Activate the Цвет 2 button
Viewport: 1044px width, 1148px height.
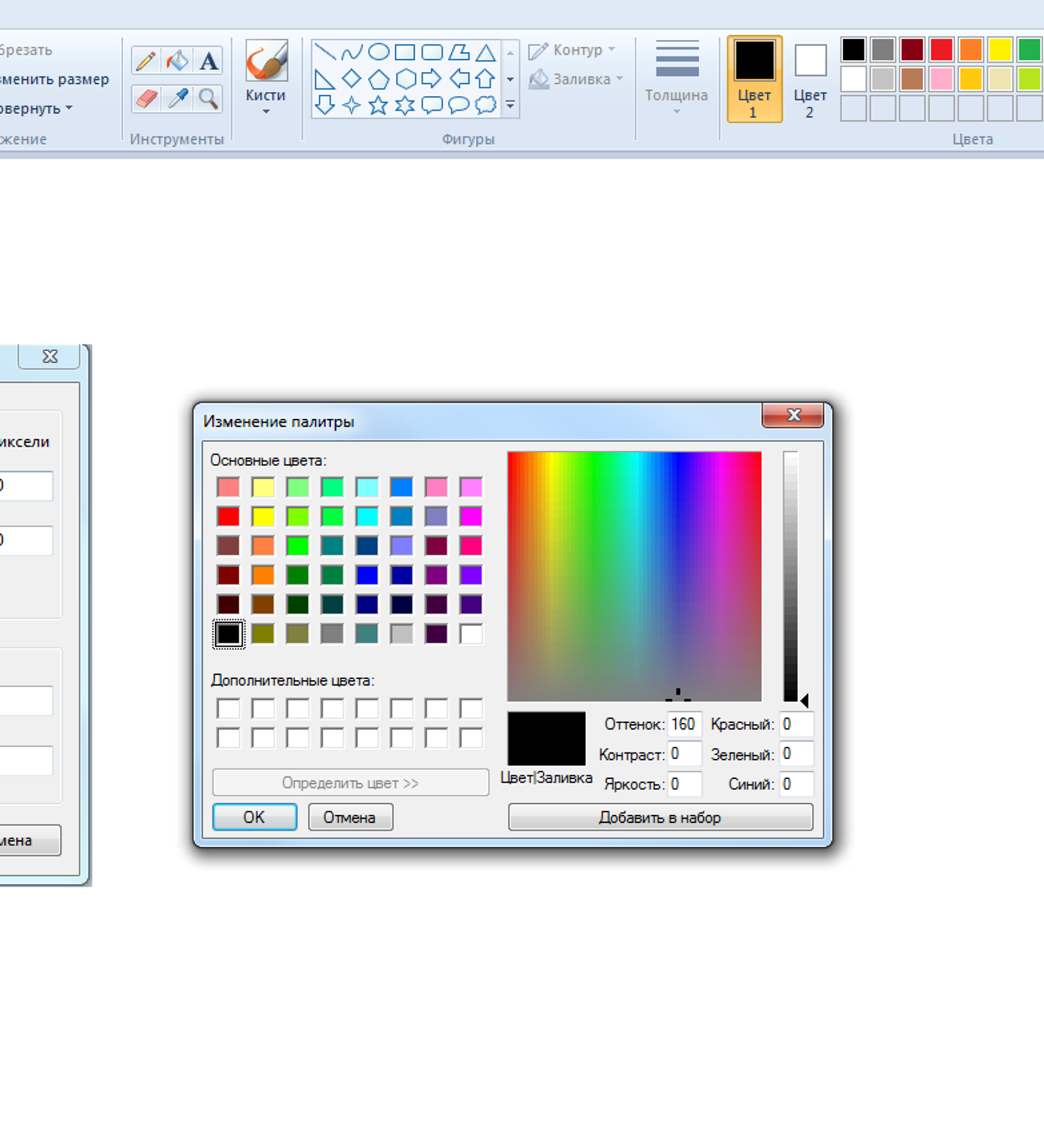[x=810, y=80]
